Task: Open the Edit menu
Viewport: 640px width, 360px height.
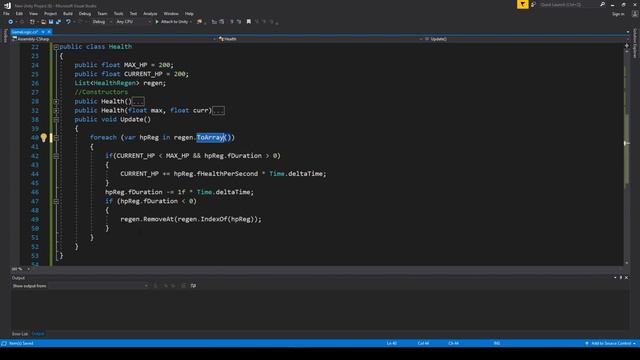Action: click(x=19, y=14)
